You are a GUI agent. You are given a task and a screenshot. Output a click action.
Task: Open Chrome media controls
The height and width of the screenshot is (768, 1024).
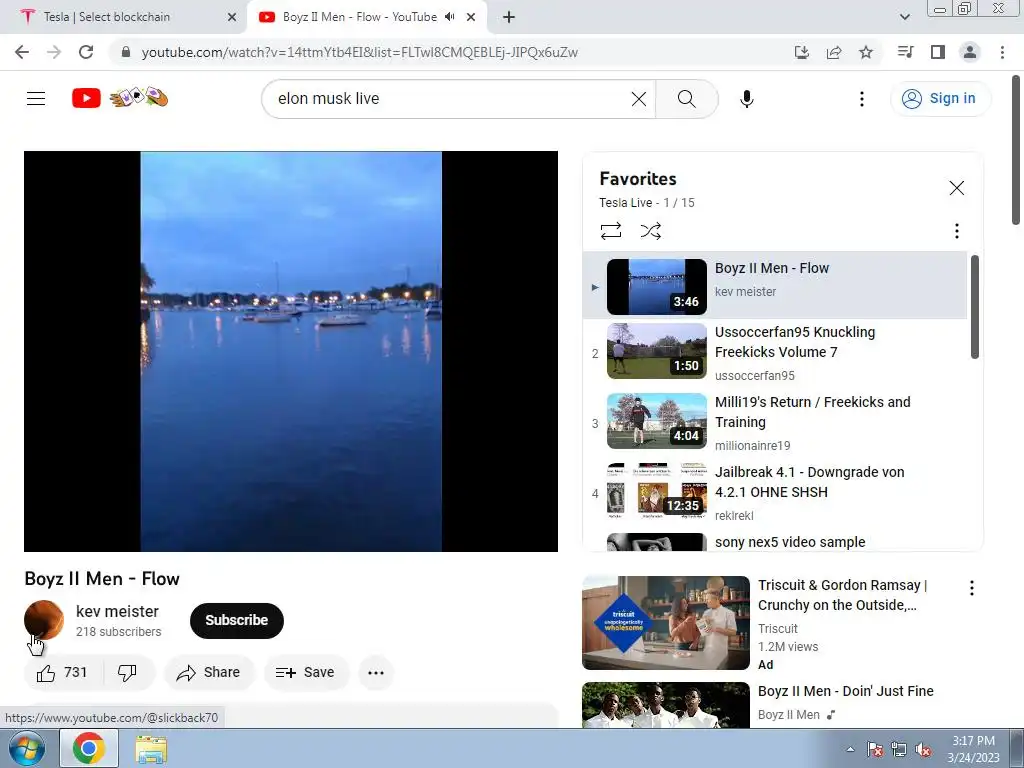click(x=905, y=52)
